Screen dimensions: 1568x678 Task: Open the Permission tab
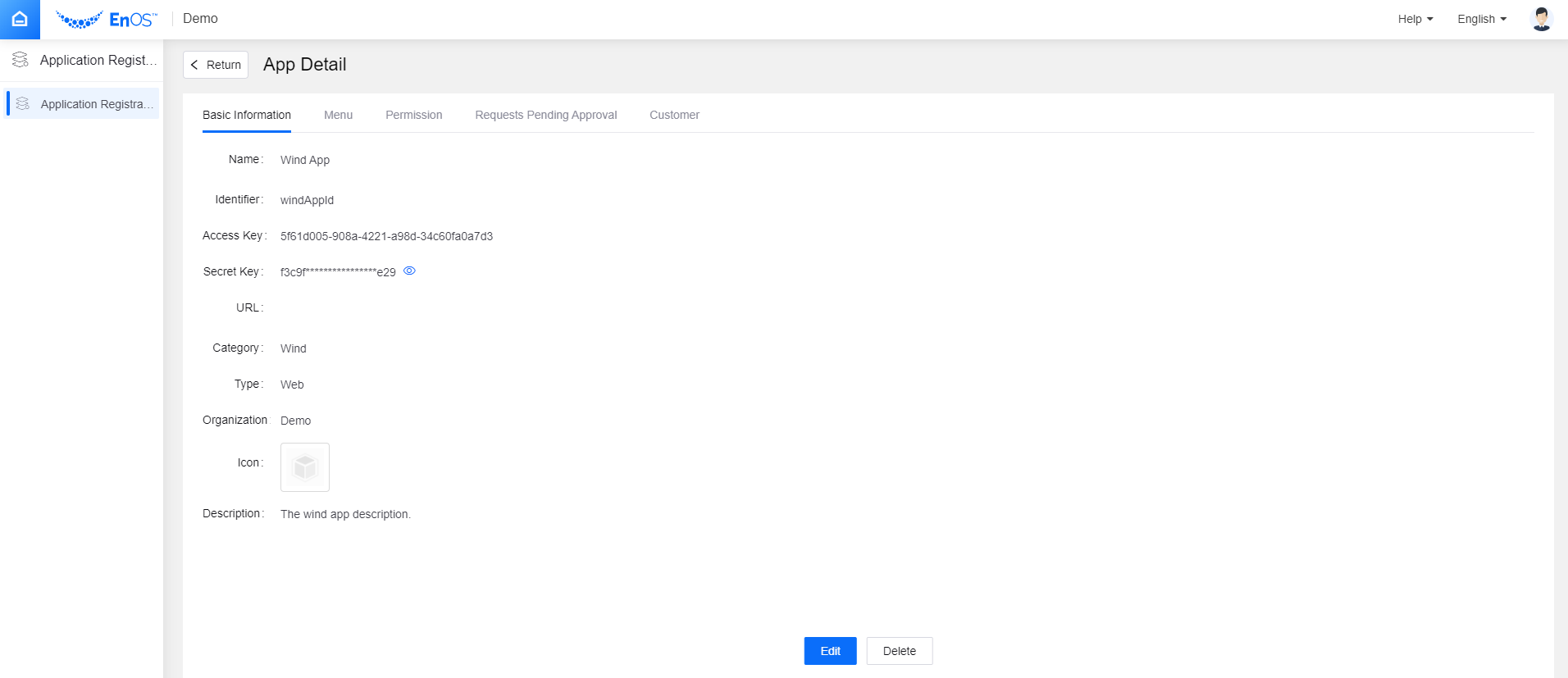[413, 115]
